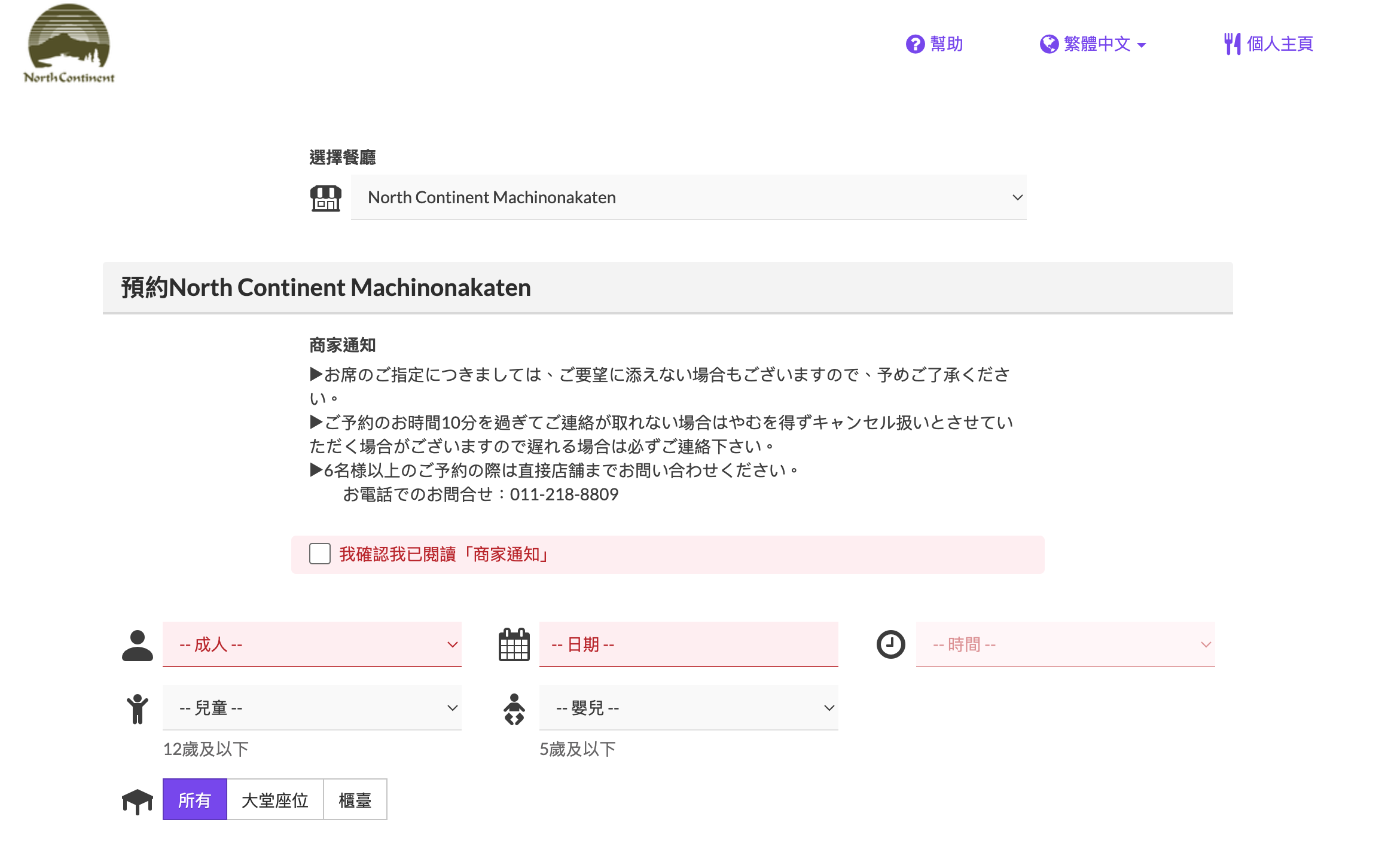Click the fork and knife icon
1379x868 pixels.
point(1232,44)
